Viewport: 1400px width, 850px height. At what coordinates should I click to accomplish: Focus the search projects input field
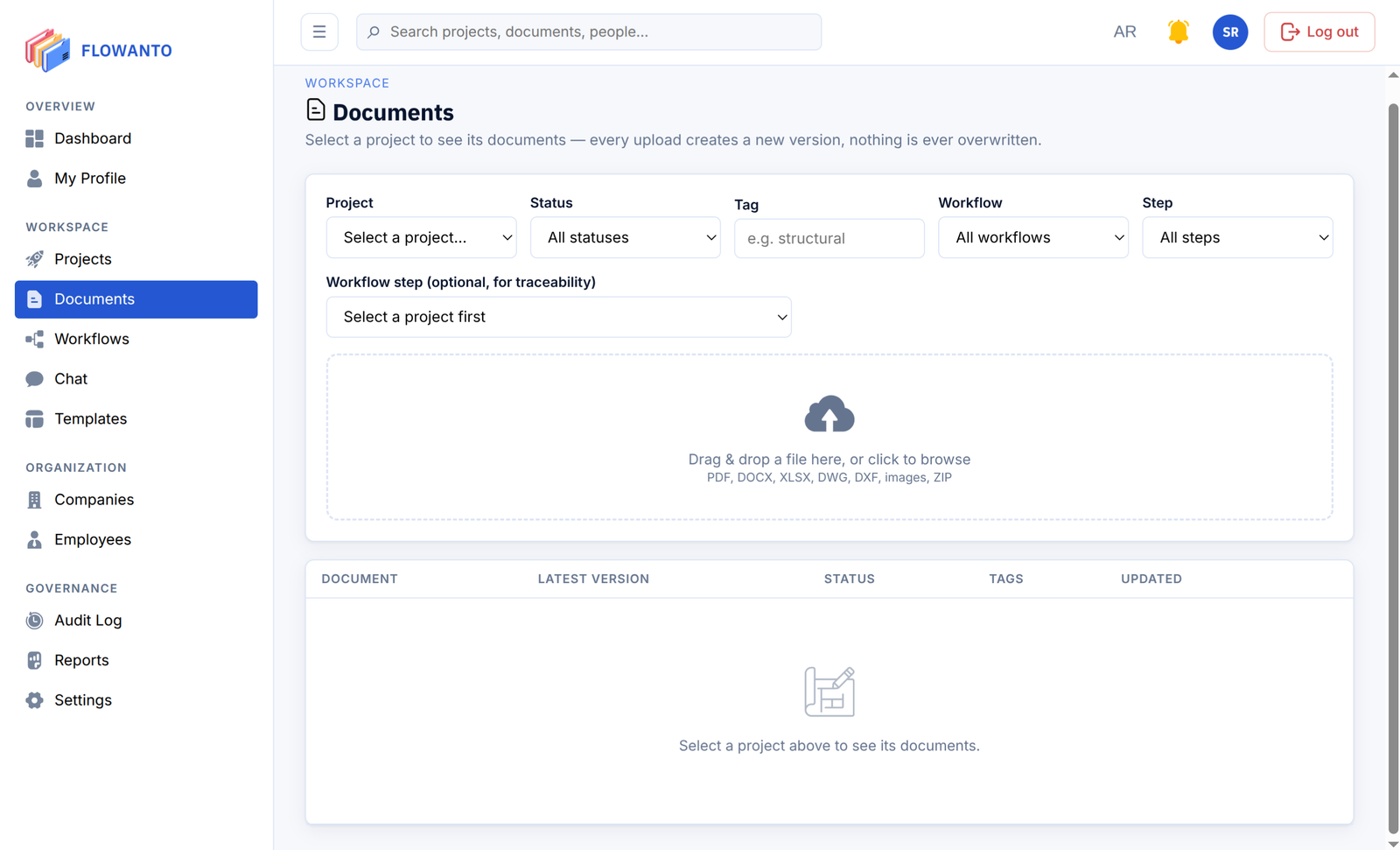[x=589, y=32]
